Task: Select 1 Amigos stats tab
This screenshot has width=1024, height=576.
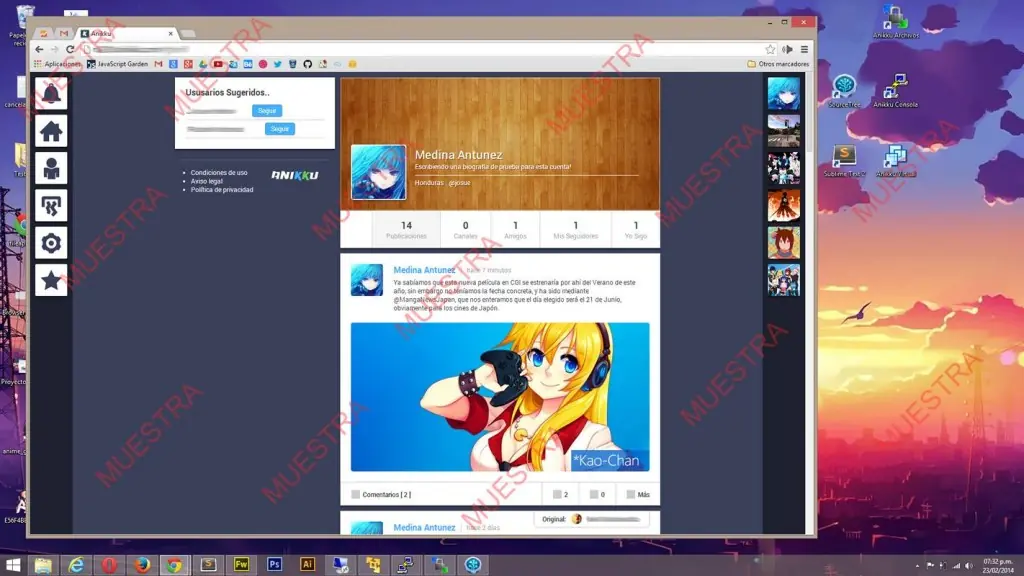Action: 515,229
